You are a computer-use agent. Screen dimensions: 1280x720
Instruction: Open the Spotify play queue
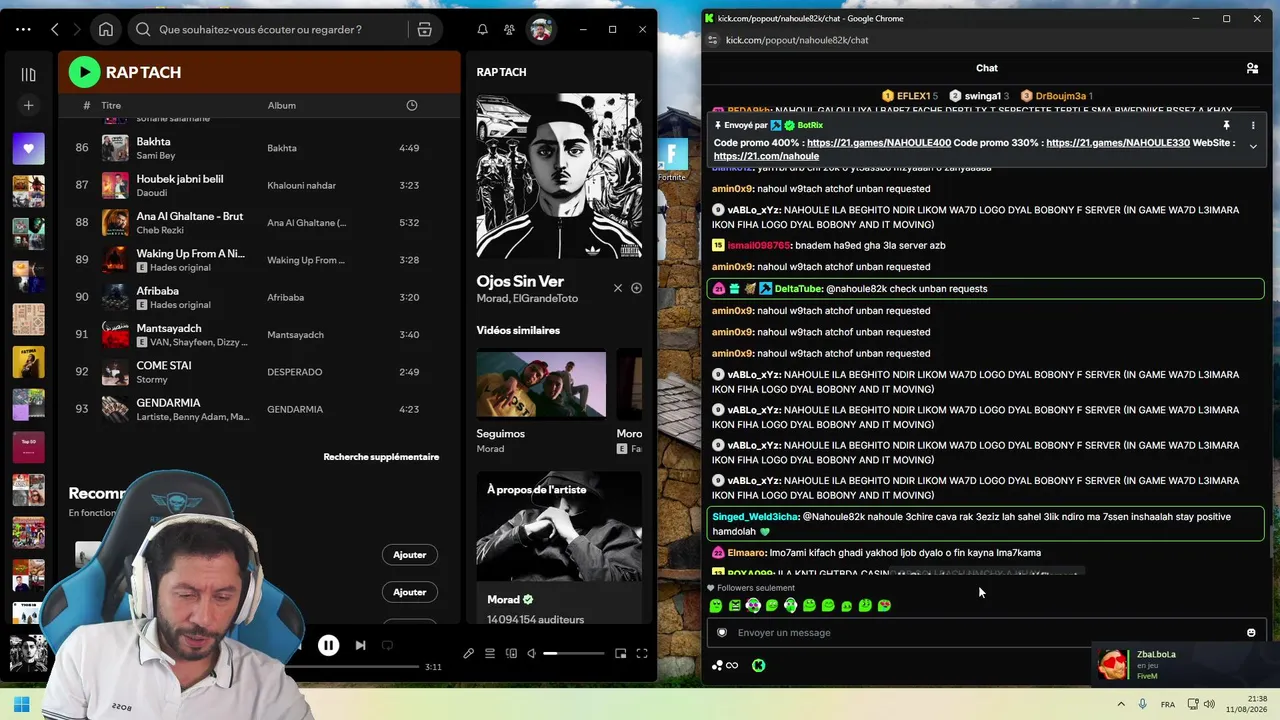[x=490, y=653]
